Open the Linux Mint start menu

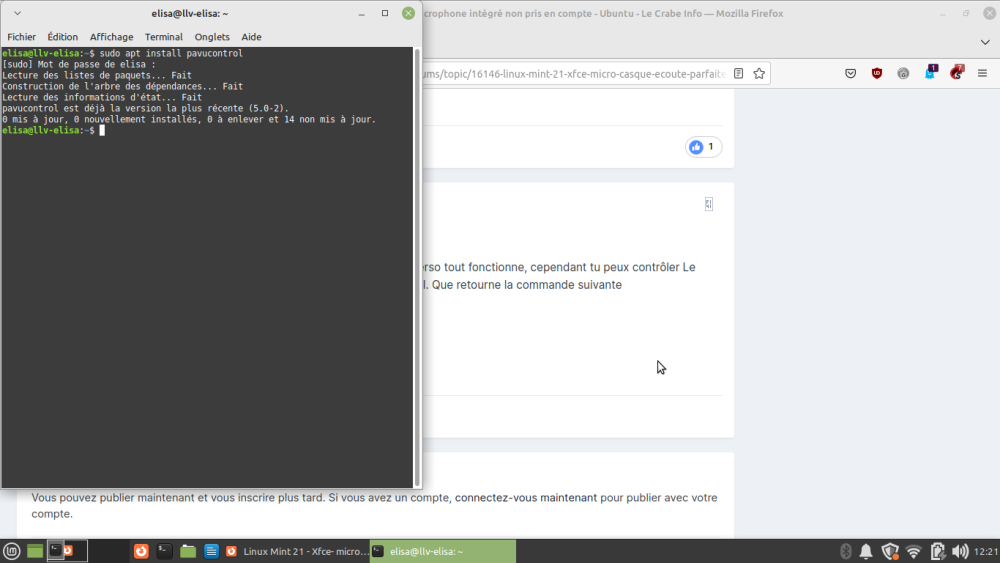tap(12, 551)
